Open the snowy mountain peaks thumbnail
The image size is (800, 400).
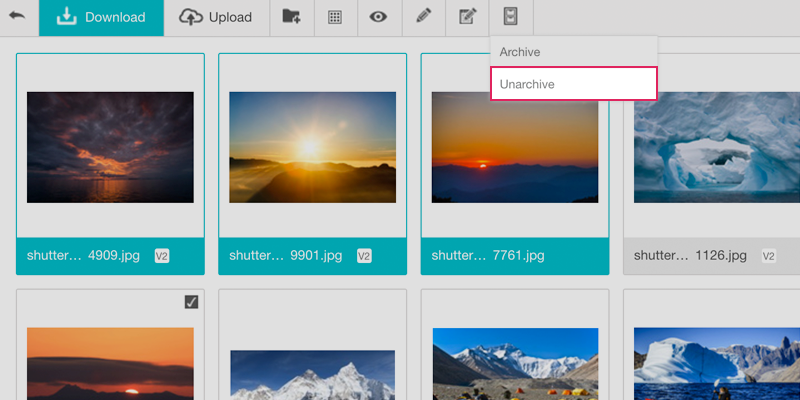tap(312, 375)
